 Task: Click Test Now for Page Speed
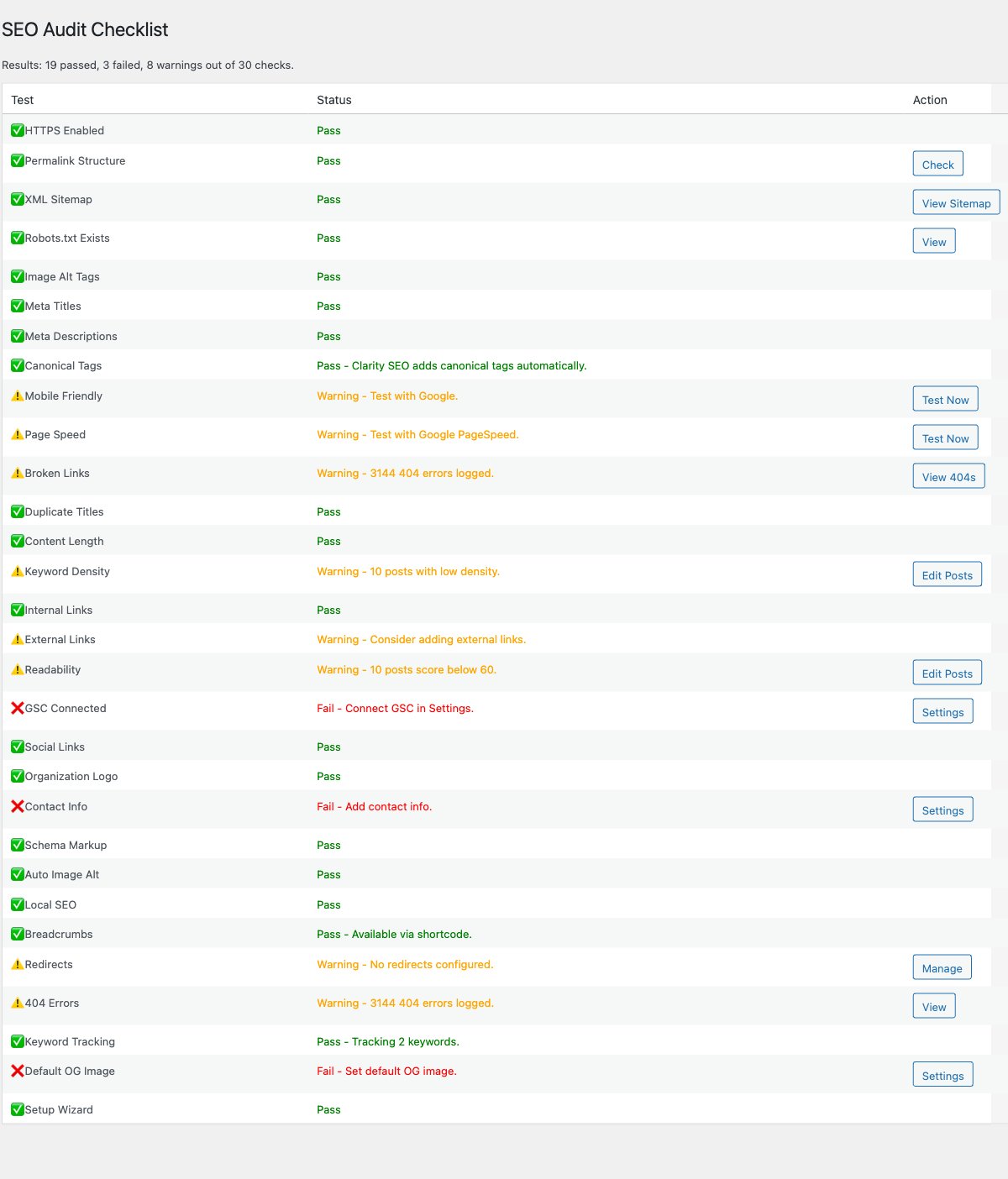[945, 438]
